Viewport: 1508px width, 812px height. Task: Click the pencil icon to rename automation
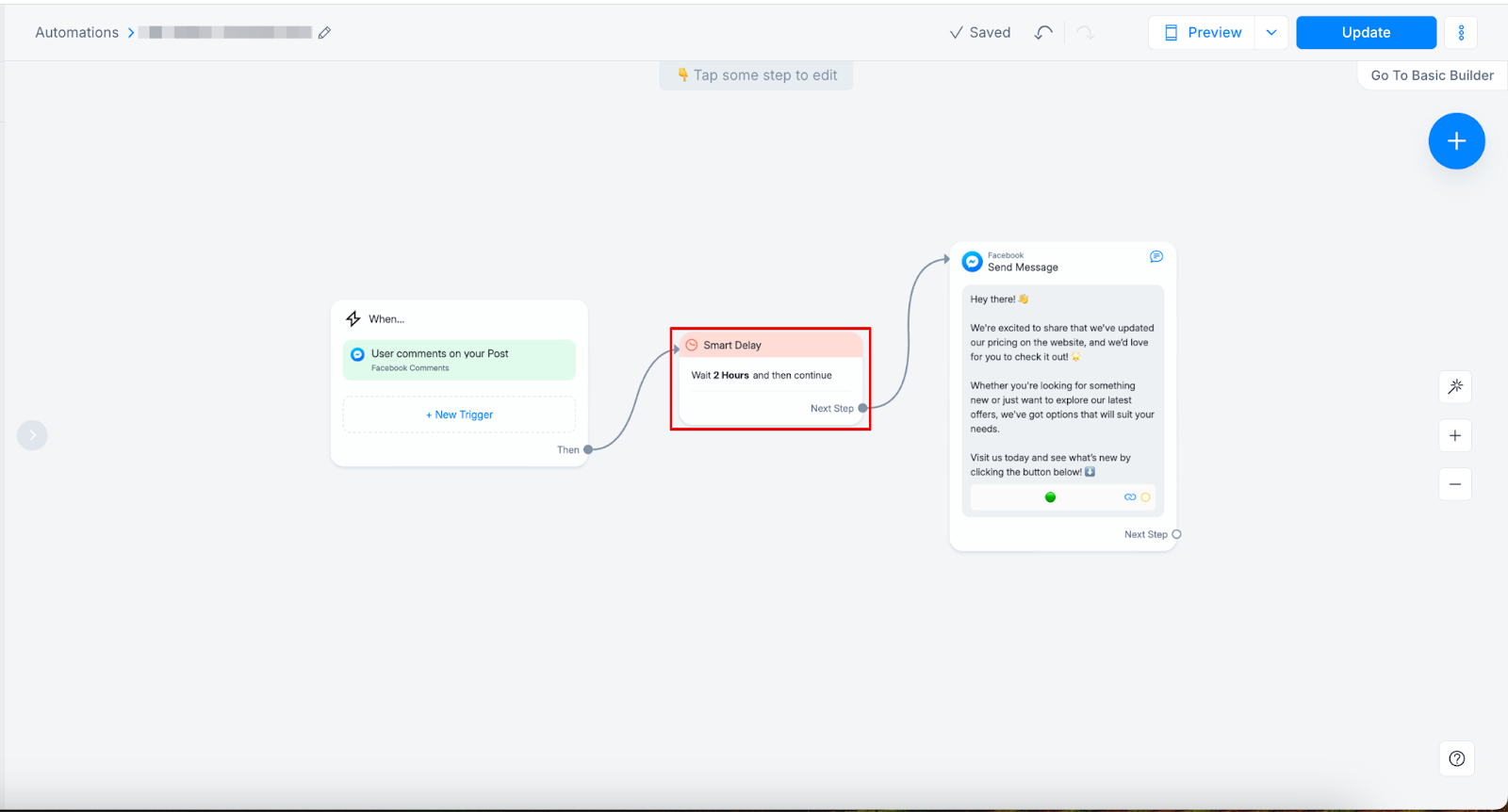coord(324,33)
